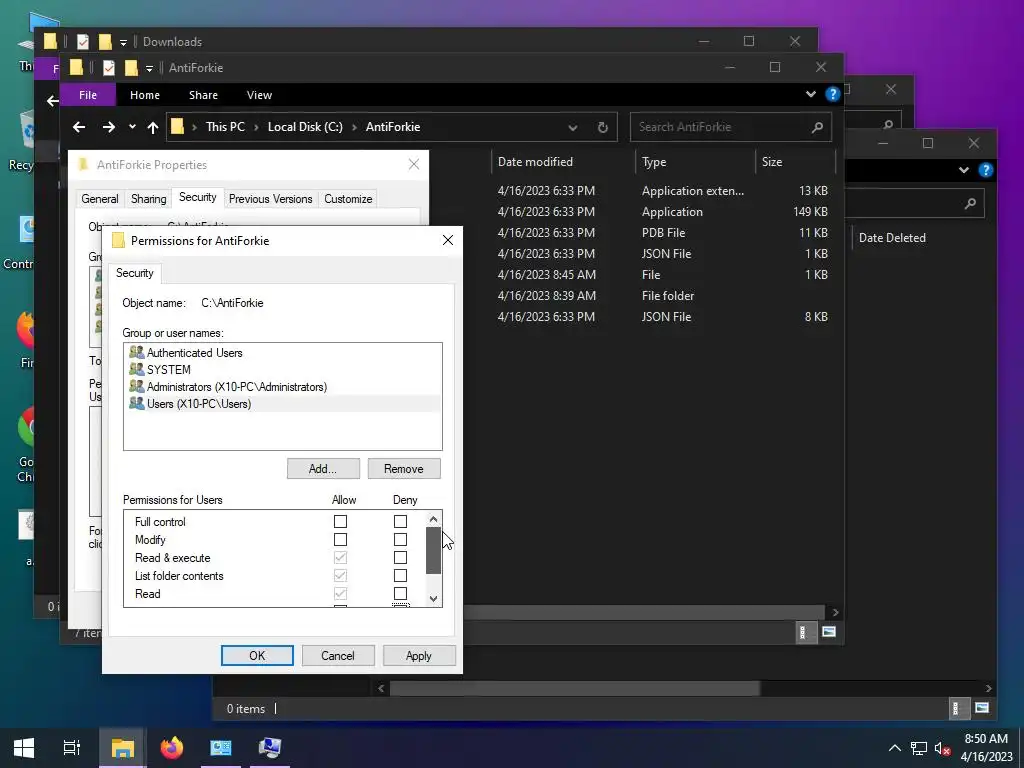Switch to Sharing tab in Properties
The height and width of the screenshot is (768, 1024).
click(x=148, y=199)
